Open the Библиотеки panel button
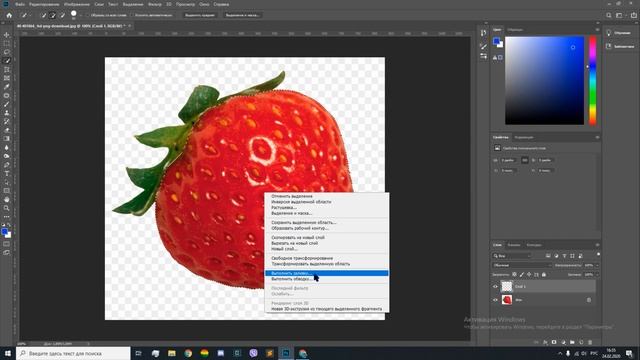The image size is (640, 360). pos(620,47)
